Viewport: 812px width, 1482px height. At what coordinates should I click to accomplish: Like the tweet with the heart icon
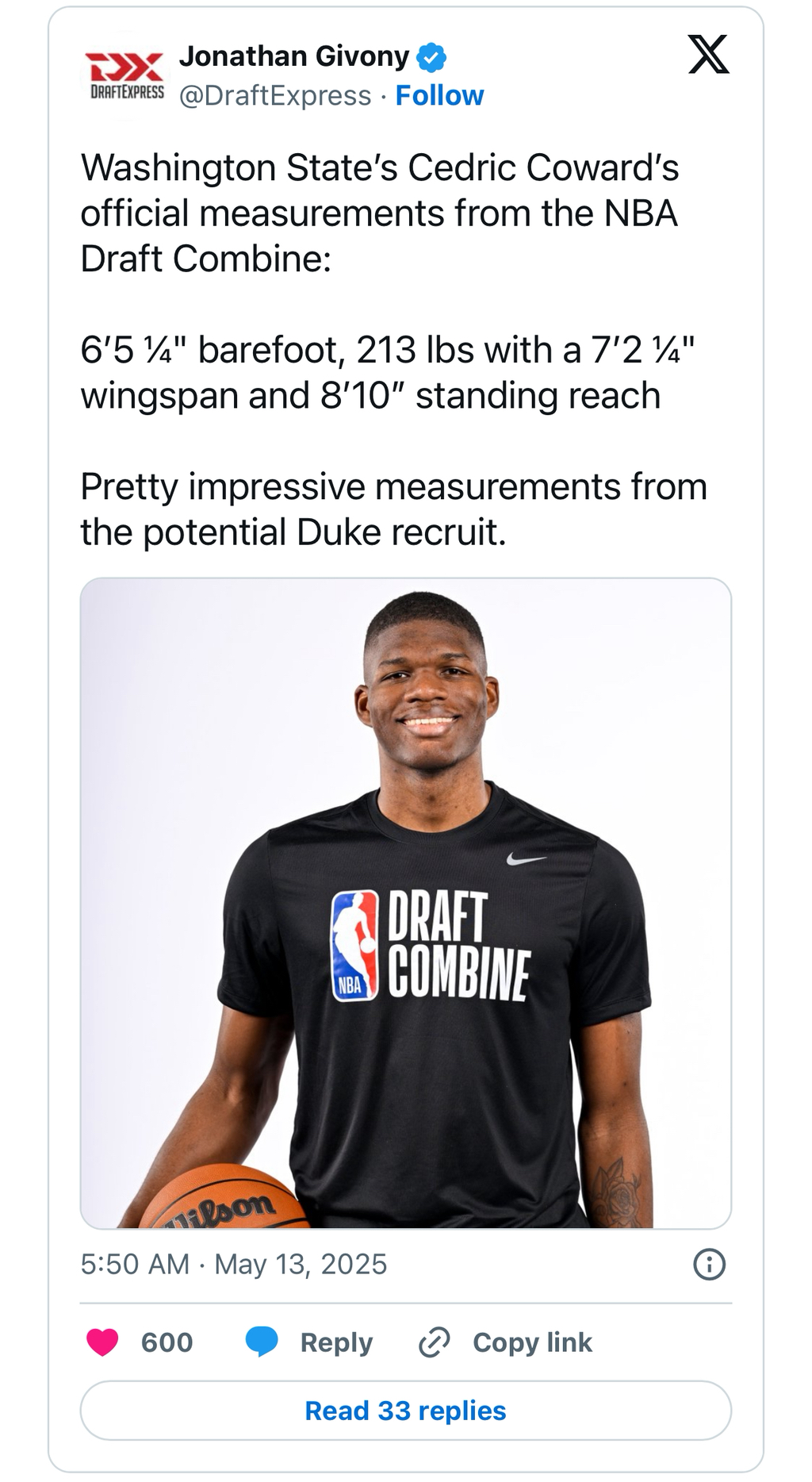click(102, 1342)
